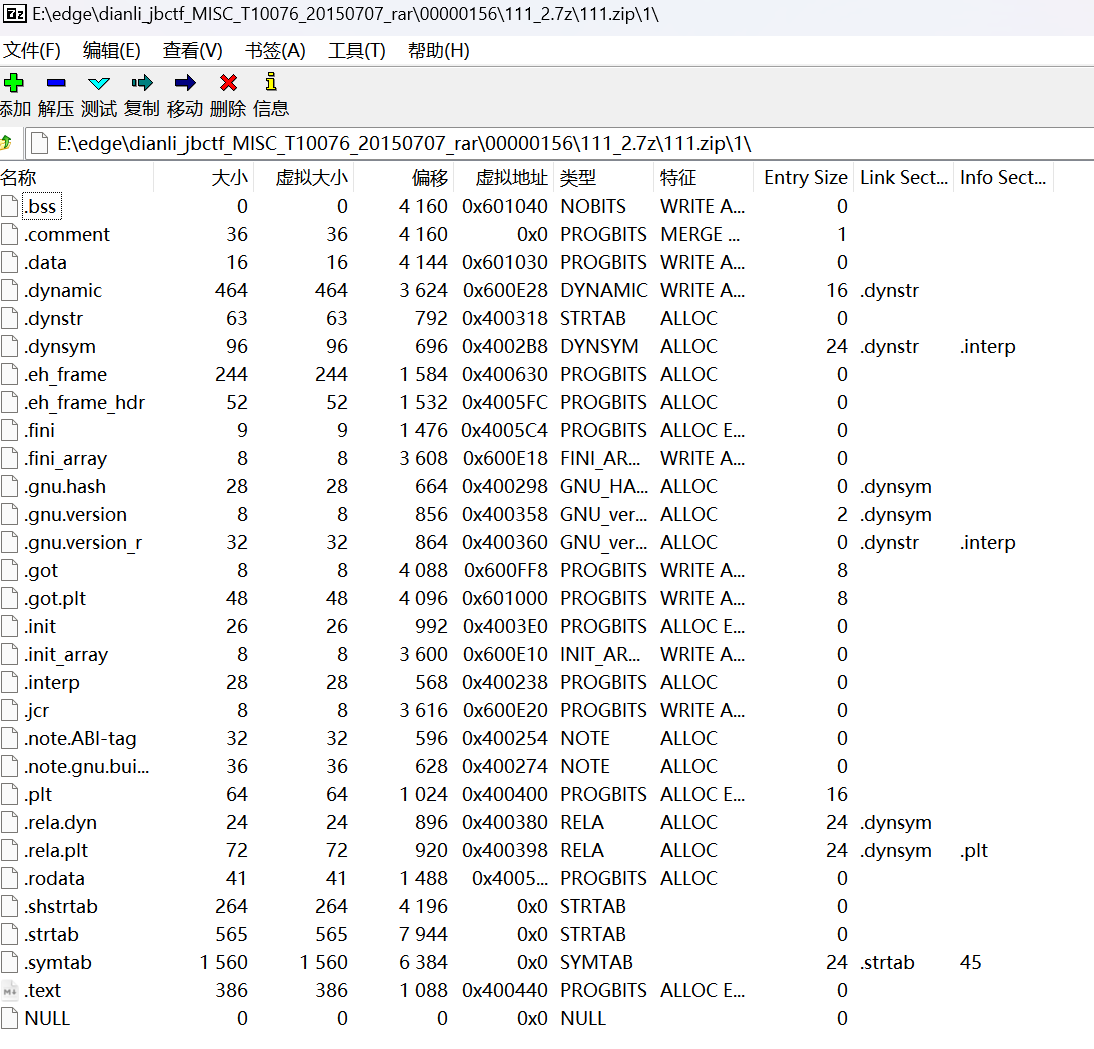Click the DYNAMIC type cell
This screenshot has height=1049, width=1094.
(x=604, y=290)
